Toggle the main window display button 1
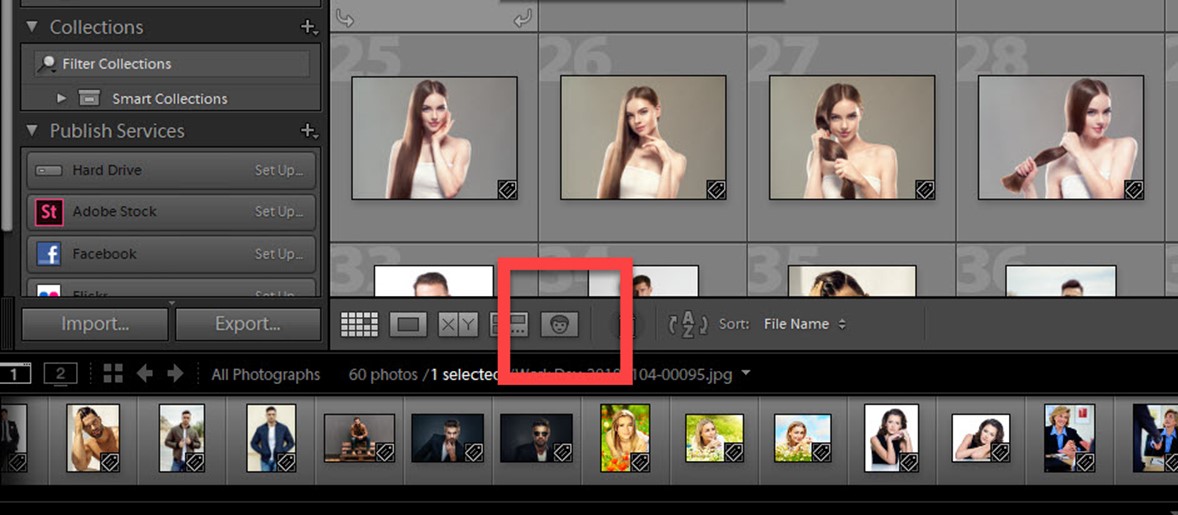Screen dimensions: 1178x515 point(14,374)
